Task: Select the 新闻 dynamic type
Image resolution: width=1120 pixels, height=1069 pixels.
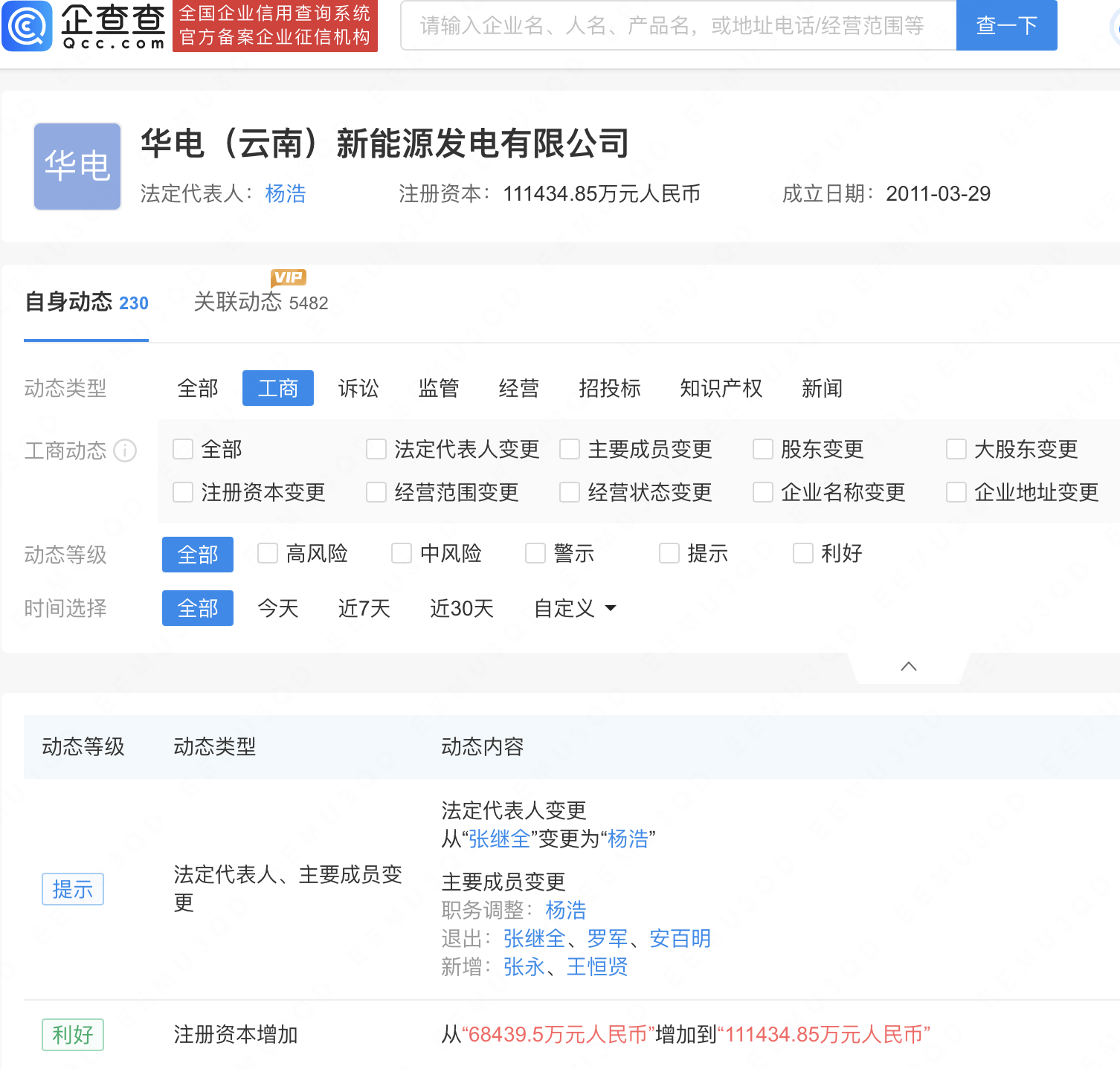Action: [x=822, y=388]
